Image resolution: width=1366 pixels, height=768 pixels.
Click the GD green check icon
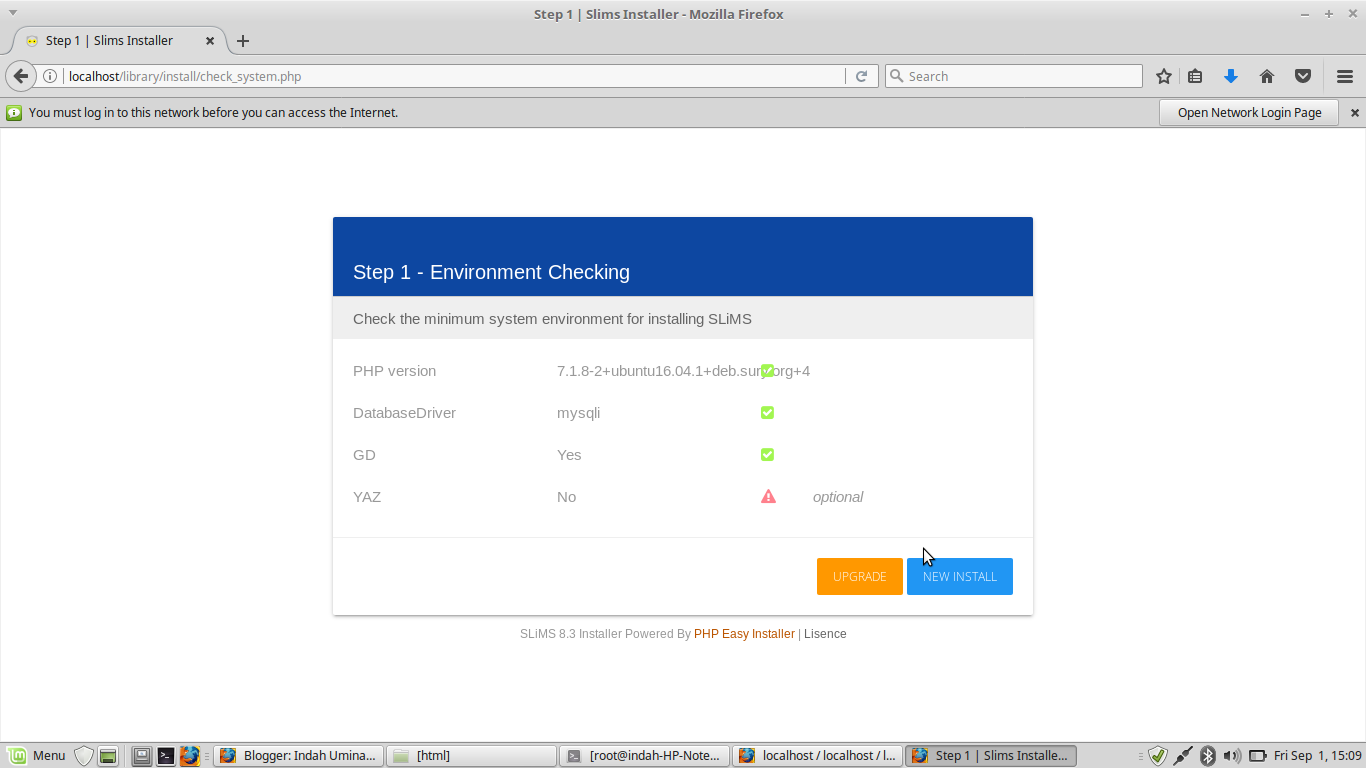[x=767, y=455]
